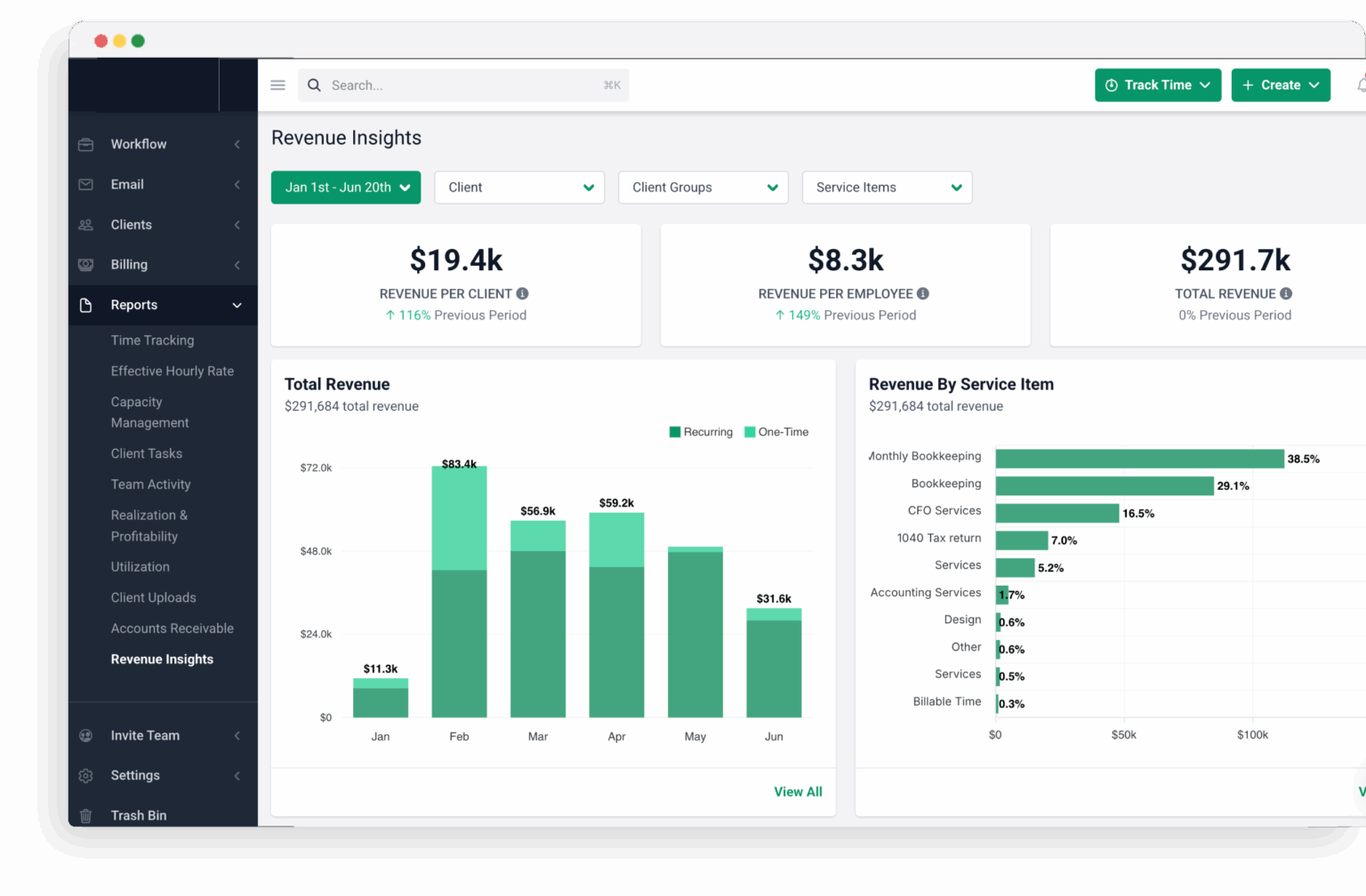Click the Feb bar in Total Revenue chart
The image size is (1366, 896).
[459, 592]
